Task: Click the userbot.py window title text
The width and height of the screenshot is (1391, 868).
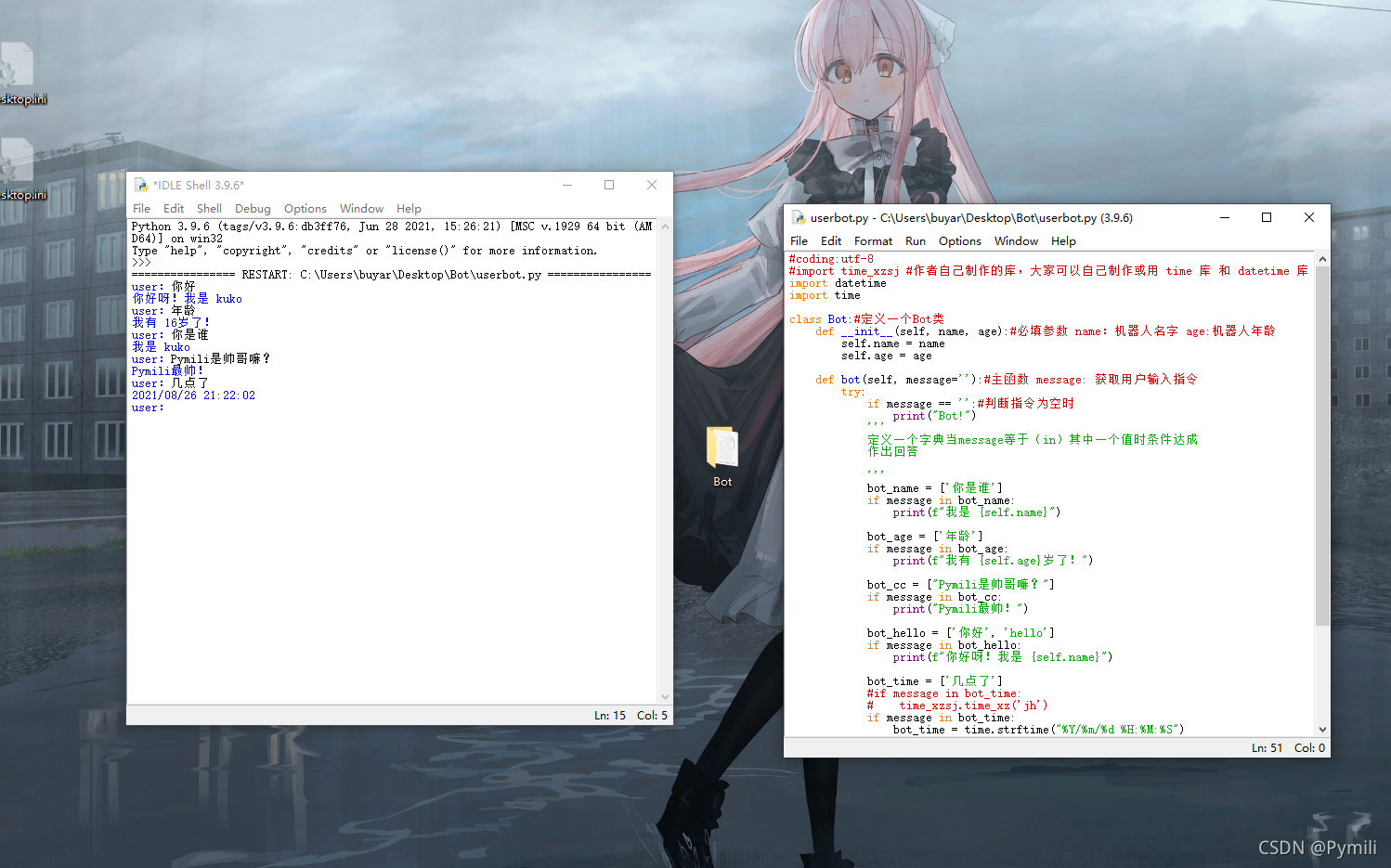Action: point(971,218)
